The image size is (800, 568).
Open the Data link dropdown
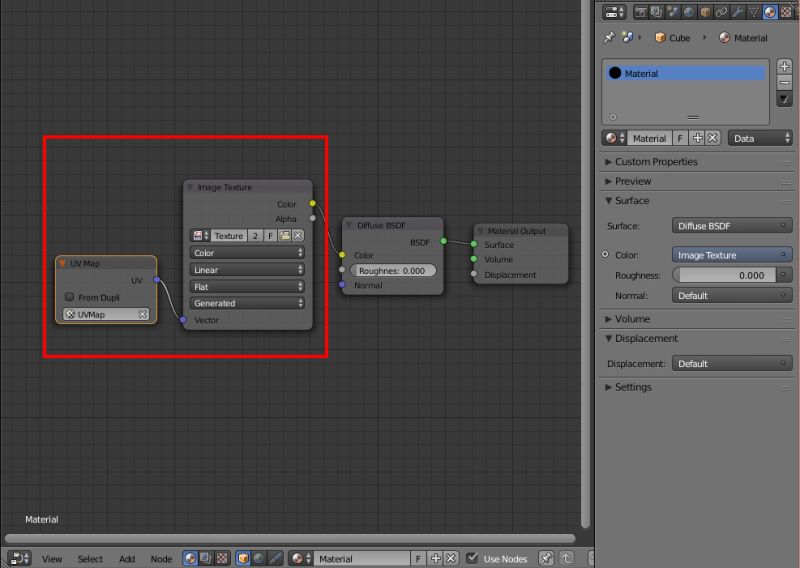pyautogui.click(x=760, y=138)
